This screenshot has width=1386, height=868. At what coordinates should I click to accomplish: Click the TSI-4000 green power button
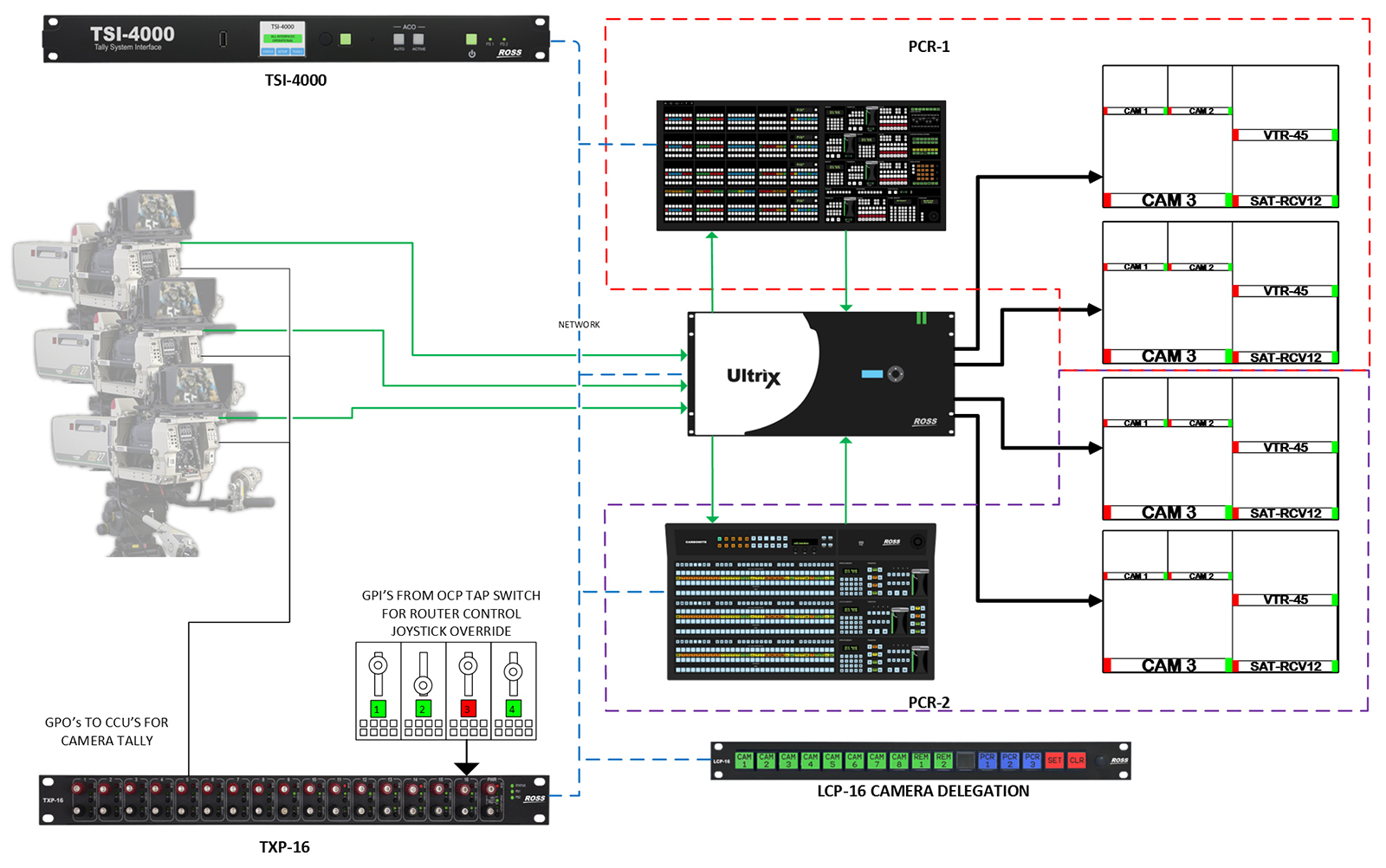coord(471,39)
